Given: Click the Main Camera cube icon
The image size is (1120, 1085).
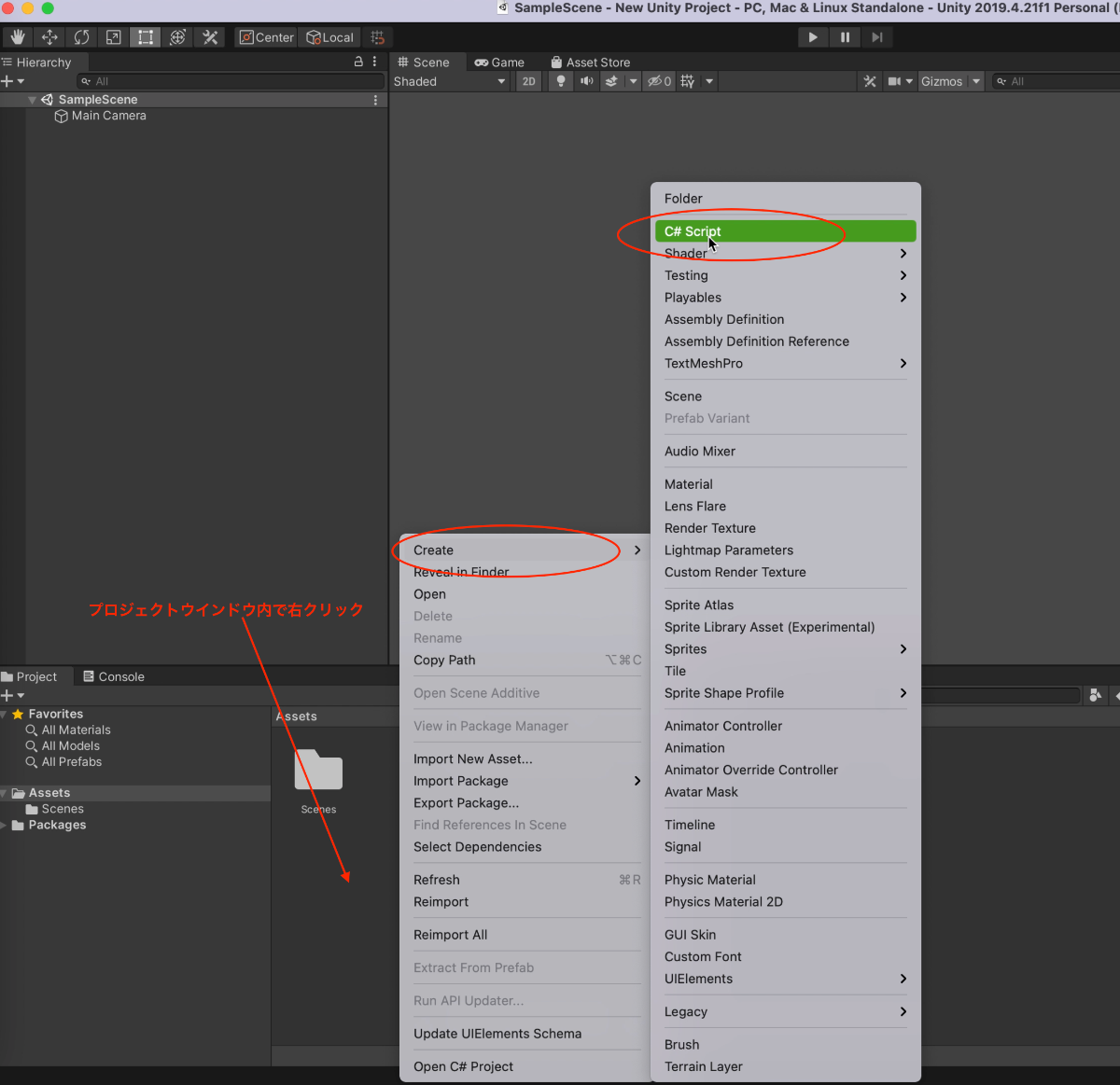Looking at the screenshot, I should pyautogui.click(x=61, y=116).
